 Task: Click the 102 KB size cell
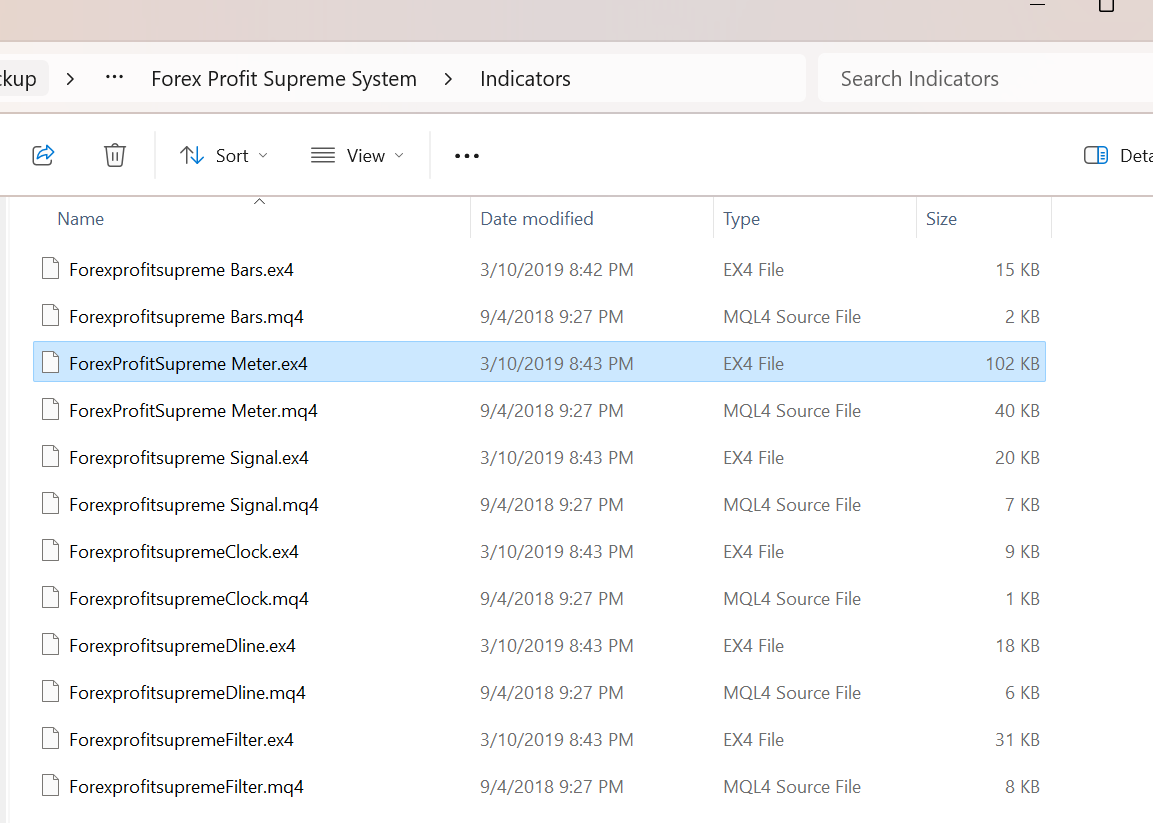[1013, 363]
